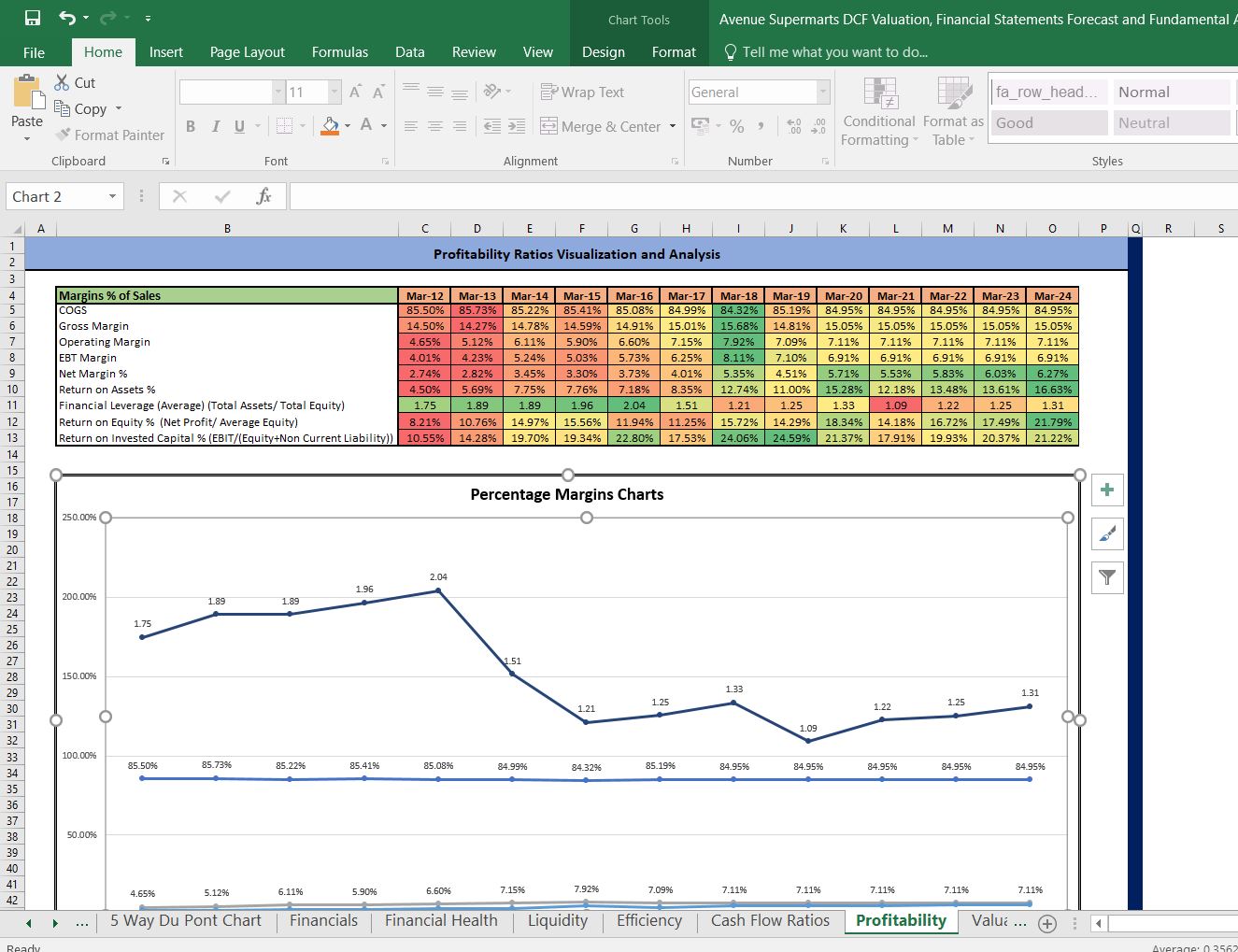Apply the Neutral cell style swatch
Image resolution: width=1238 pixels, height=952 pixels.
(1172, 122)
